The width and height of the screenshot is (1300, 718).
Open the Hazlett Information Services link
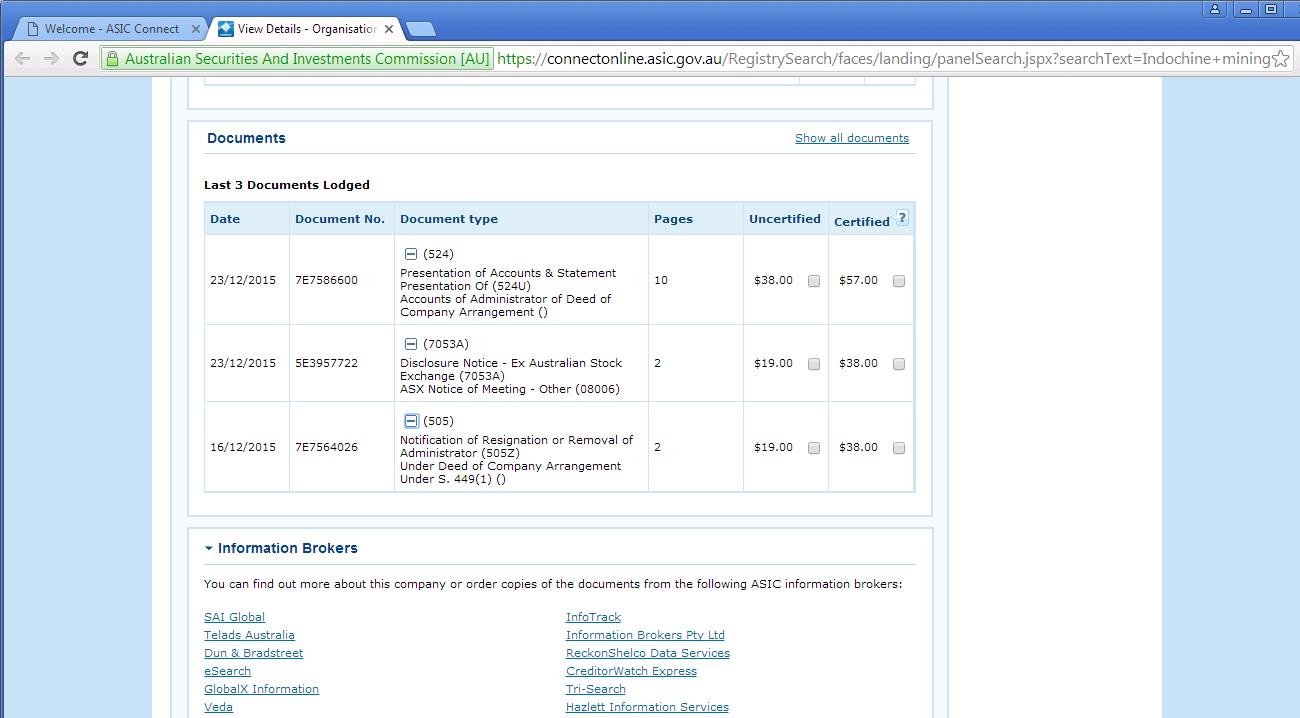coord(647,707)
